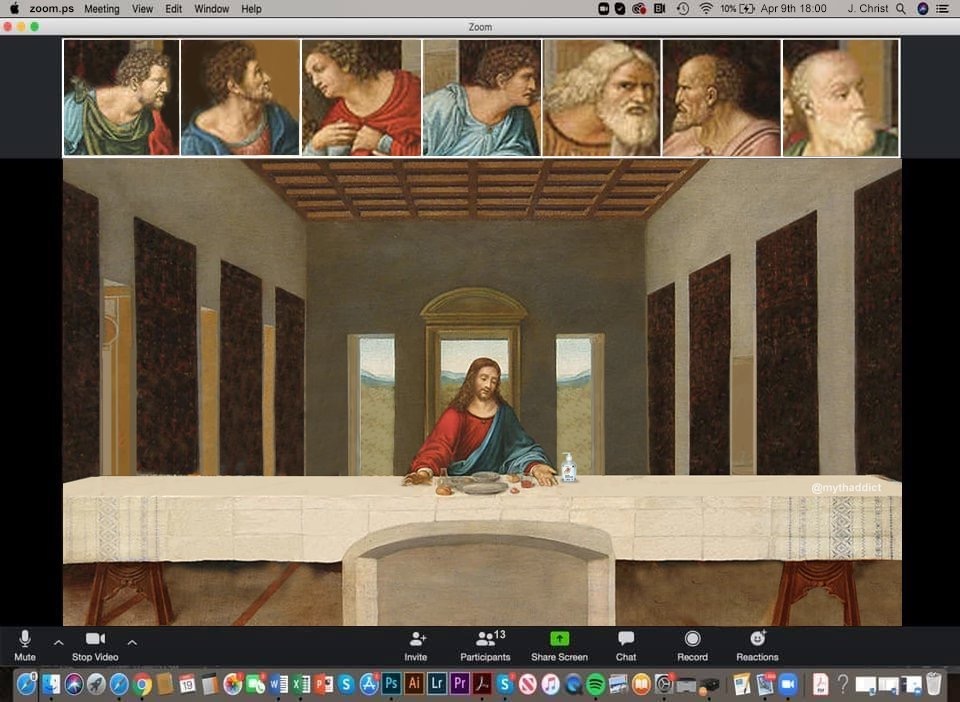Launch Photoshop from the dock
This screenshot has width=960, height=702.
click(391, 684)
